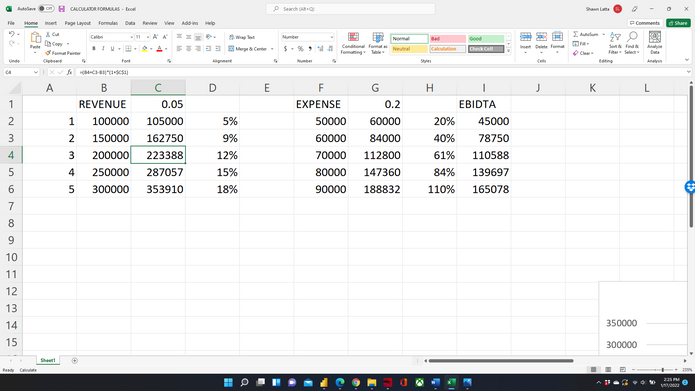
Task: Increase font size with the larger A
Action: (155, 37)
